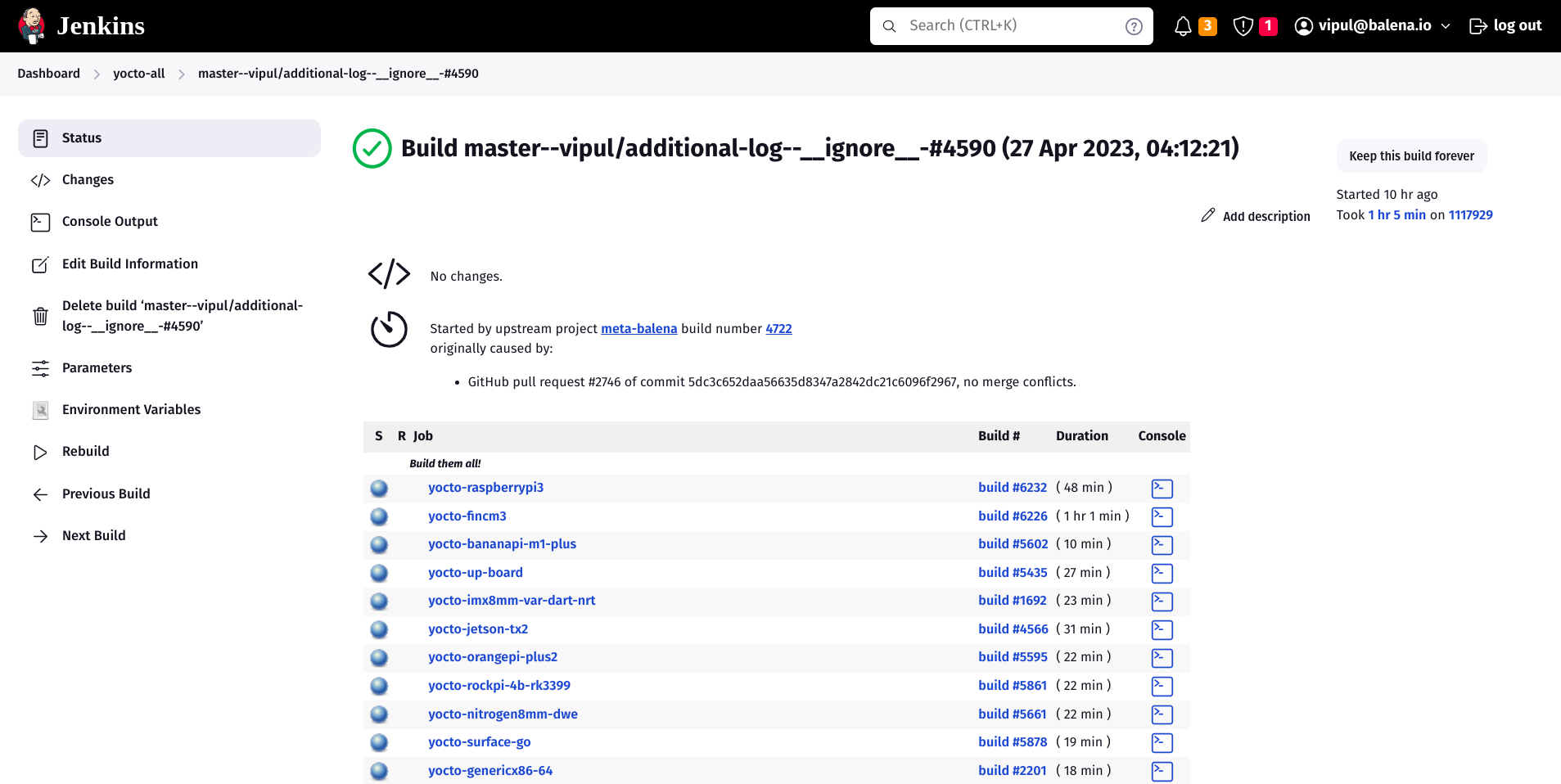
Task: Open console icon for yocto-nitrogen8mm-dwe
Action: click(1162, 715)
